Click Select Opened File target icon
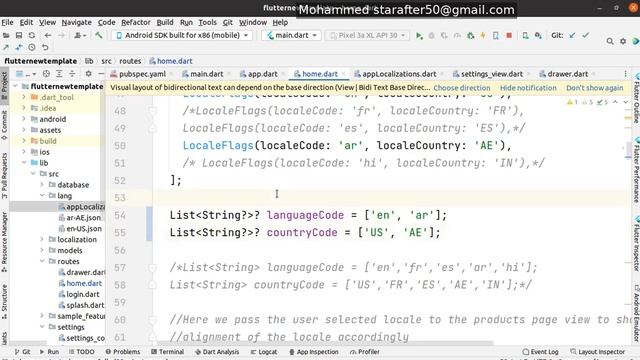 pyautogui.click(x=46, y=74)
